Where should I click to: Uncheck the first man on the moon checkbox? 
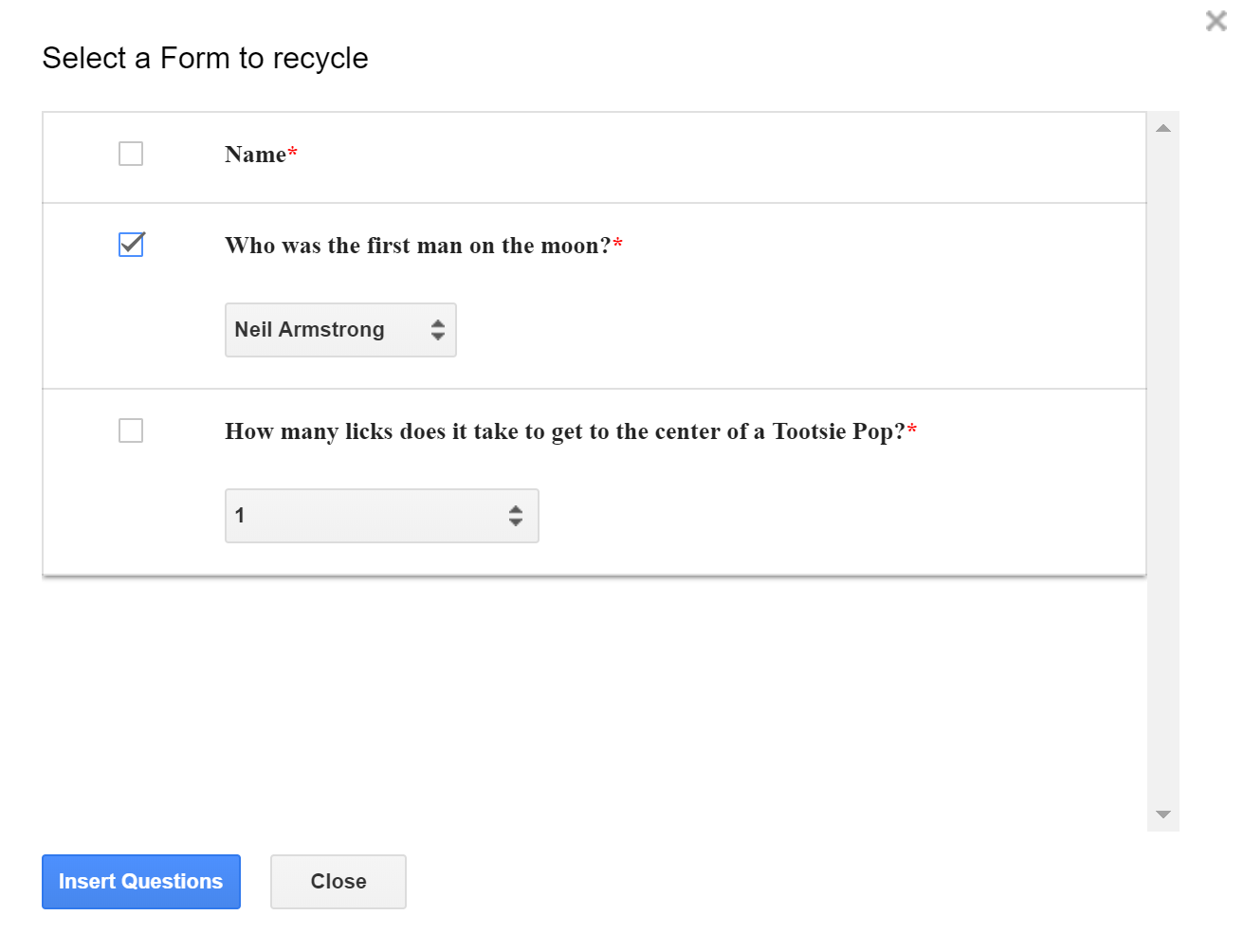coord(131,245)
